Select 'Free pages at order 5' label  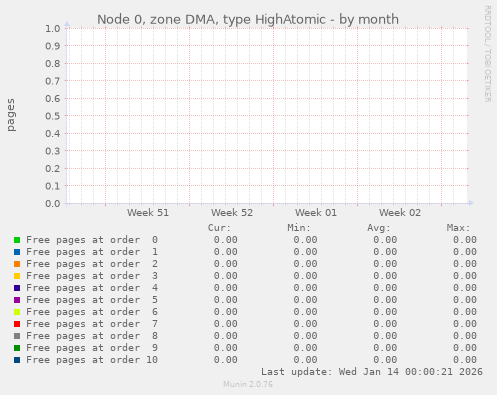(92, 300)
